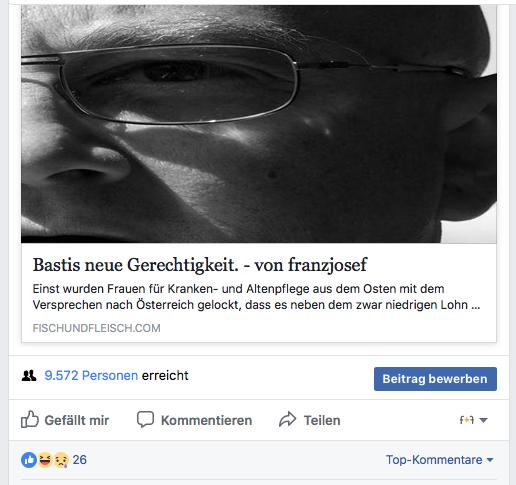This screenshot has height=485, width=516.
Task: Click the Beitrag bewerben button
Action: [x=435, y=379]
